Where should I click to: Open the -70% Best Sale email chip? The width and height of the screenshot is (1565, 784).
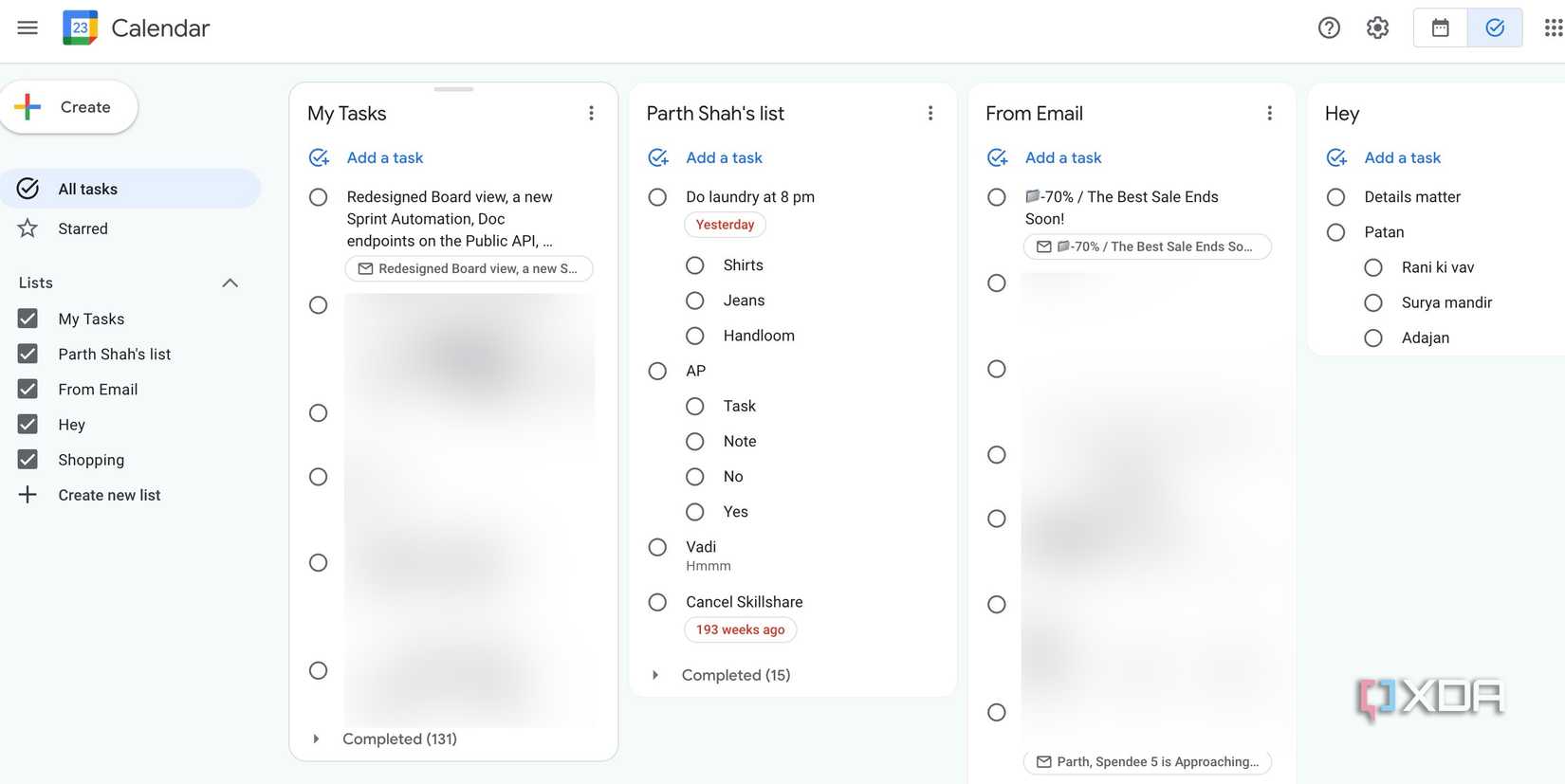pyautogui.click(x=1147, y=246)
